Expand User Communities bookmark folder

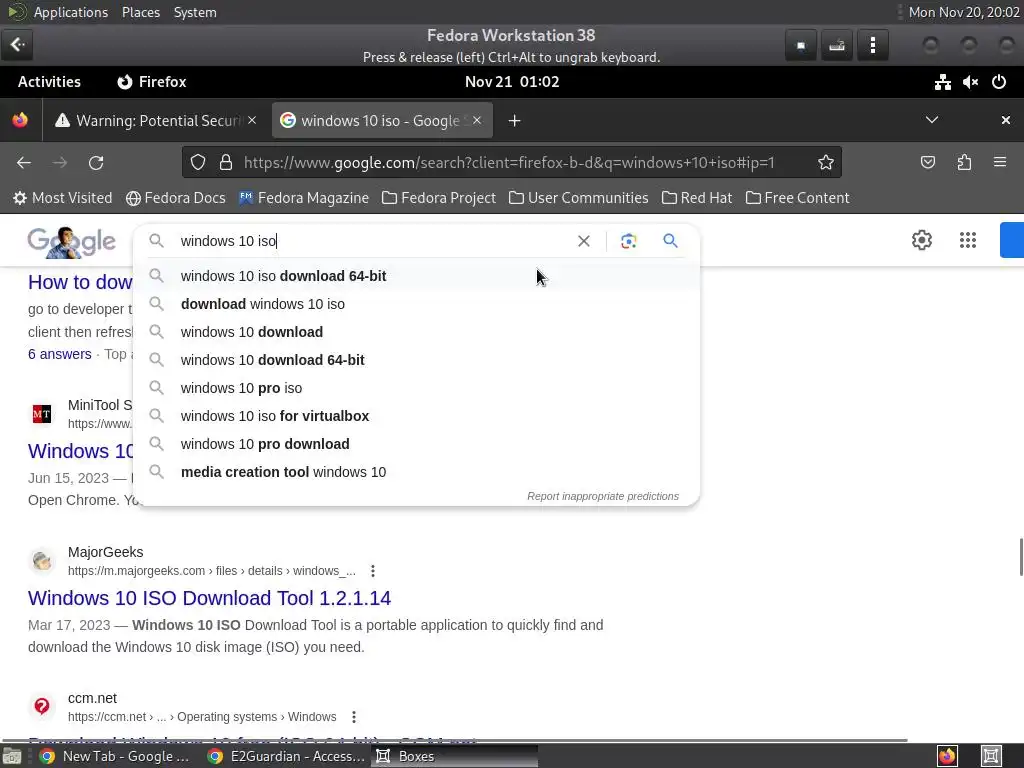coord(579,198)
